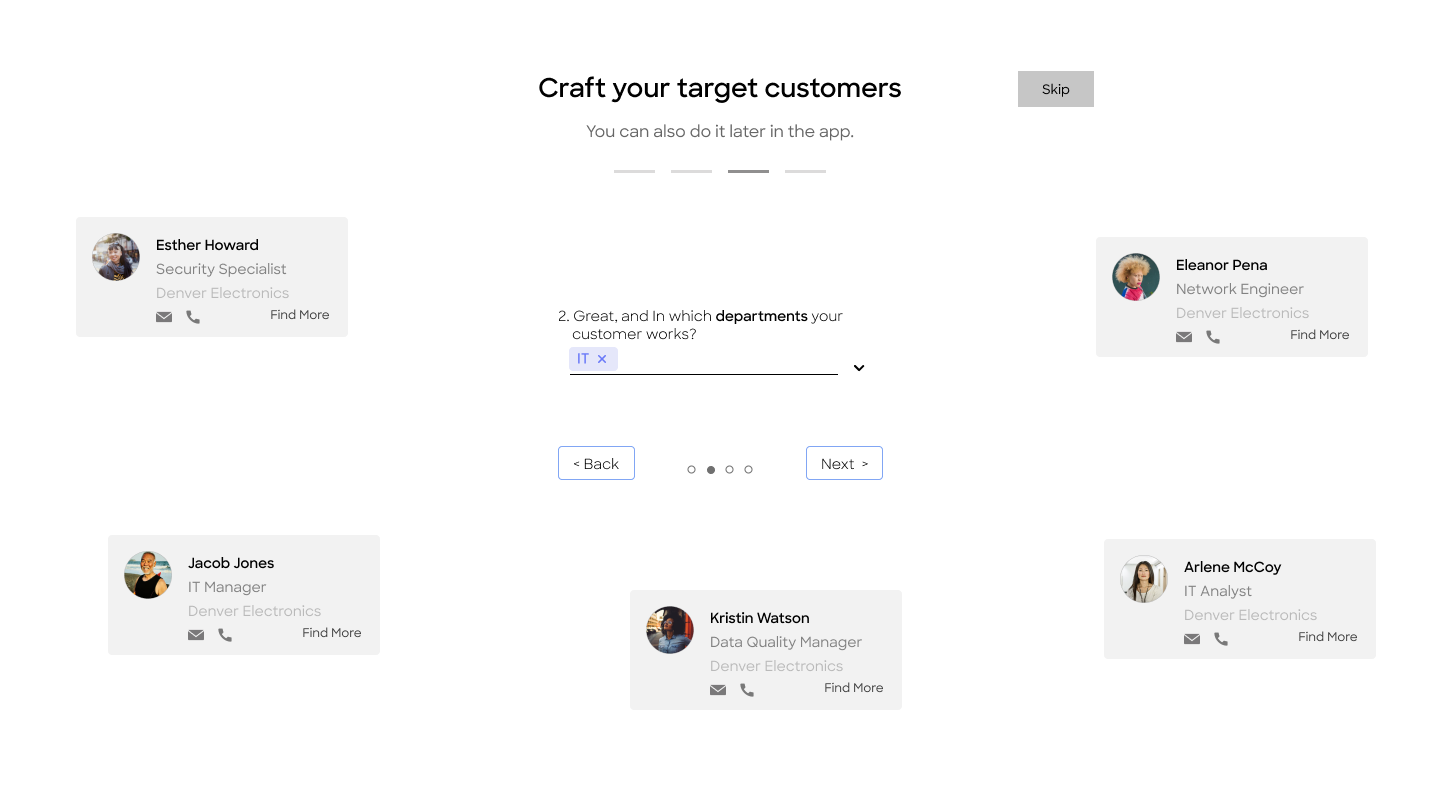This screenshot has width=1440, height=787.
Task: Select the third pagination dot
Action: (730, 470)
